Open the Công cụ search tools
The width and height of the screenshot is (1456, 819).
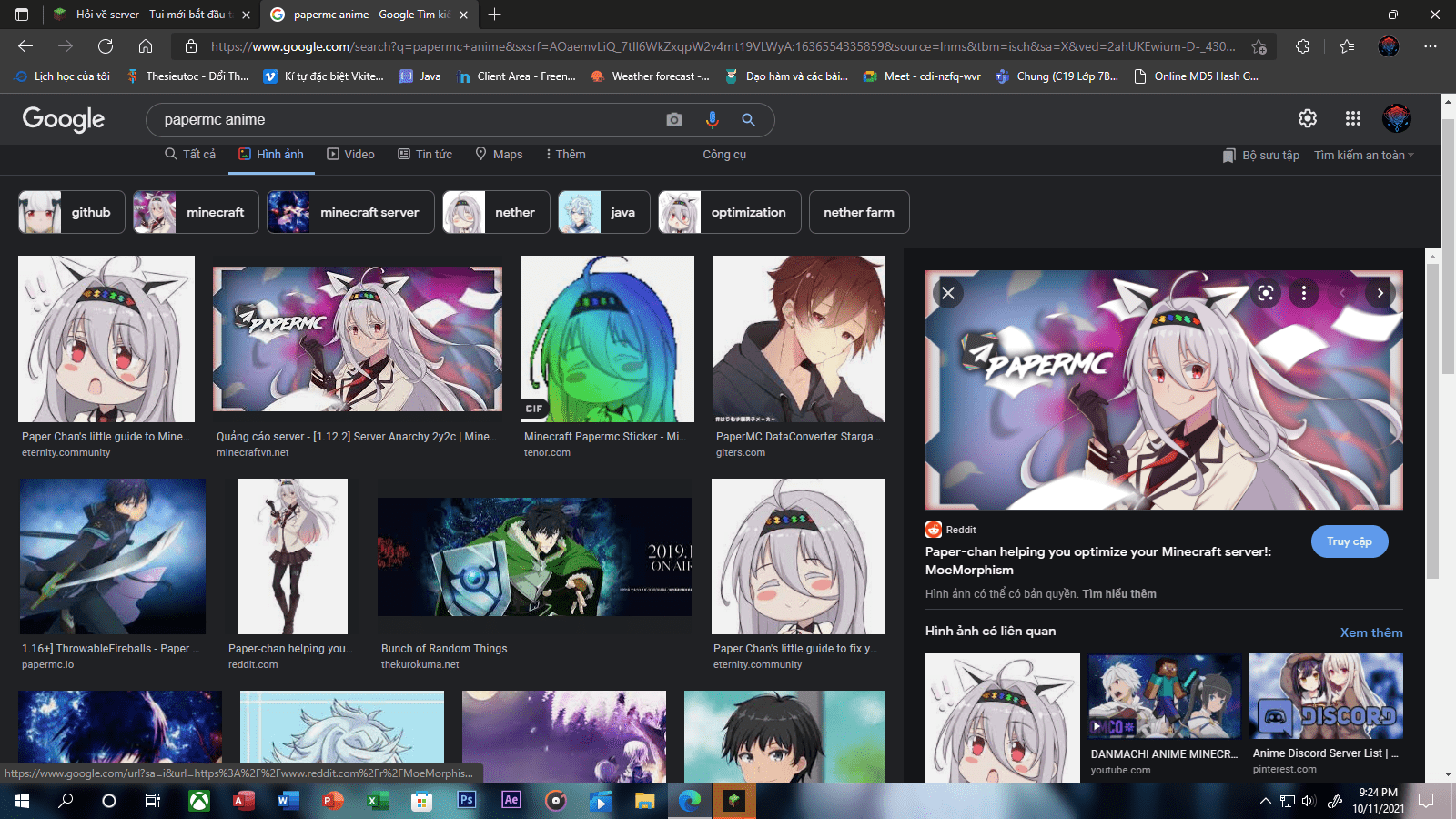tap(723, 155)
